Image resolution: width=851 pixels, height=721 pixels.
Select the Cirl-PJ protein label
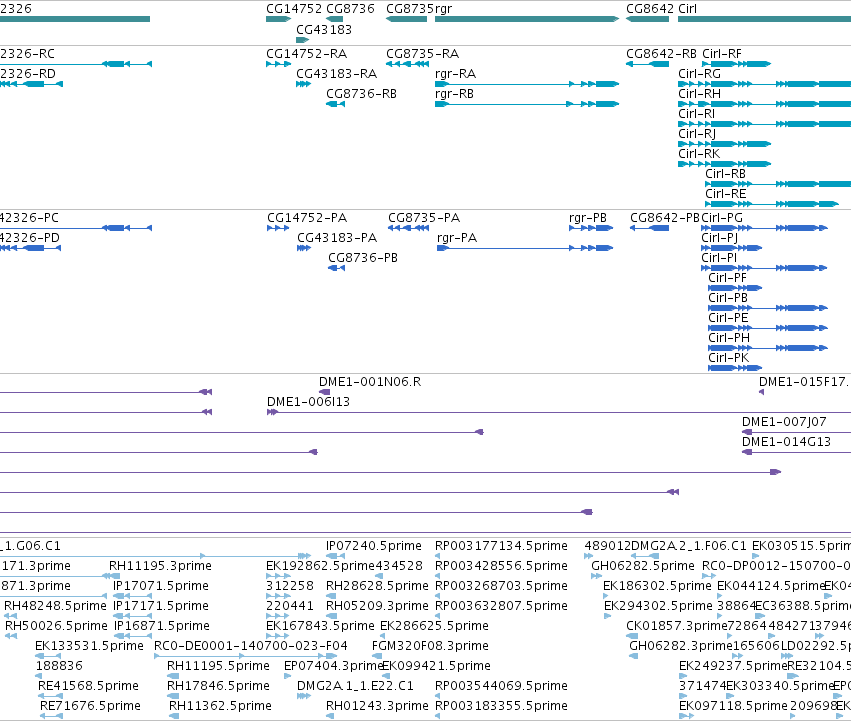[719, 238]
